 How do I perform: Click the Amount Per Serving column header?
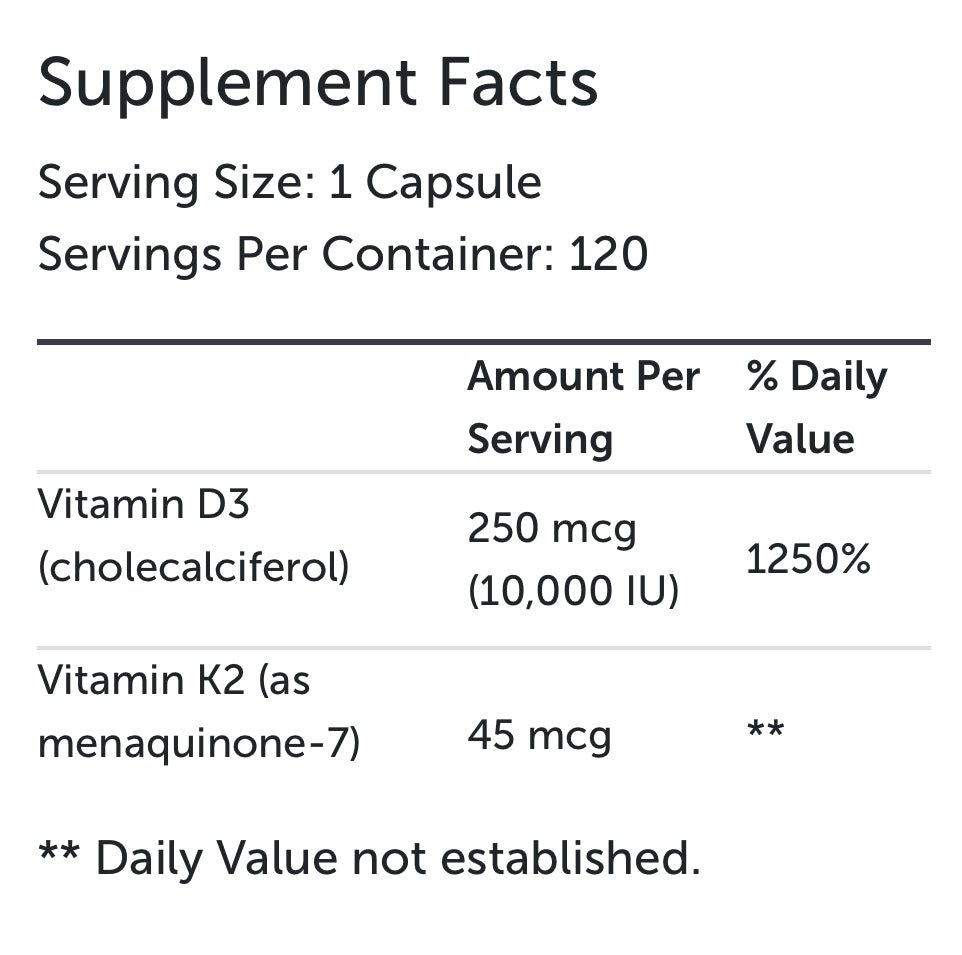(583, 408)
